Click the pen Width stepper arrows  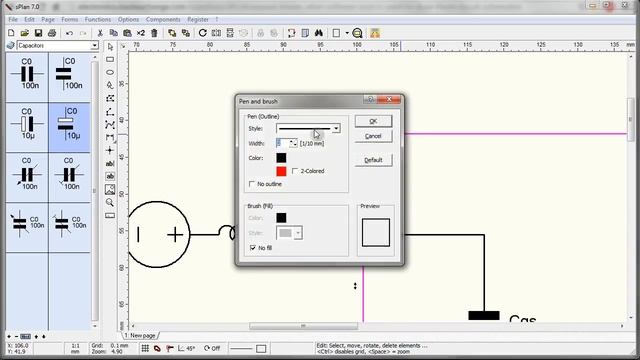click(293, 143)
